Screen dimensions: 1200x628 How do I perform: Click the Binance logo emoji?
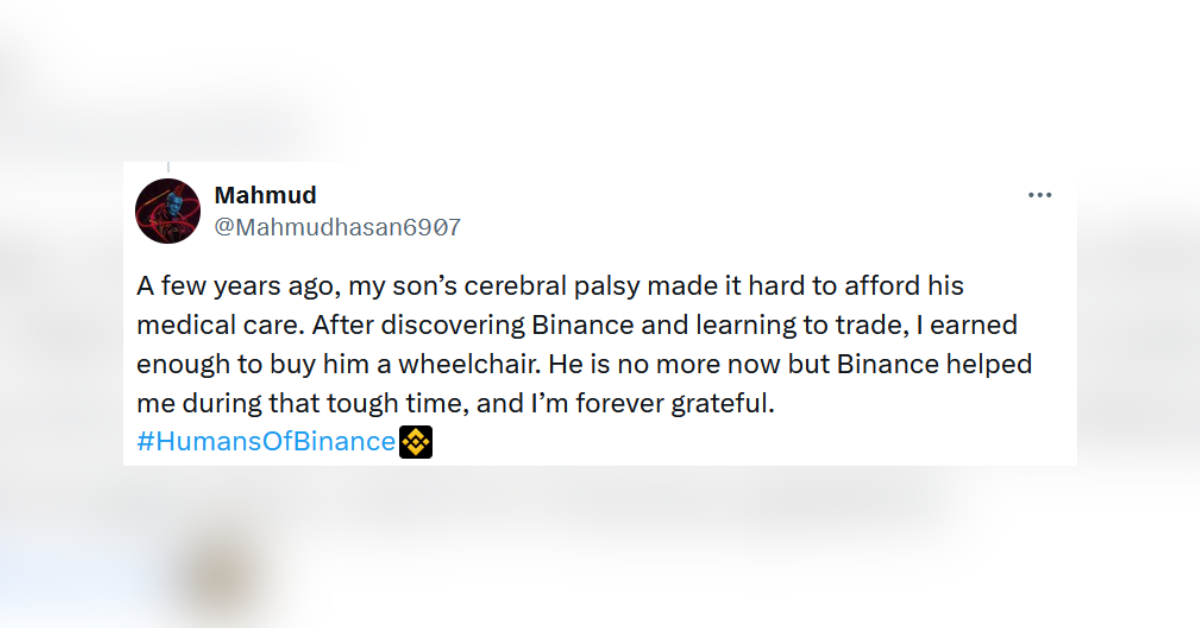(x=416, y=442)
